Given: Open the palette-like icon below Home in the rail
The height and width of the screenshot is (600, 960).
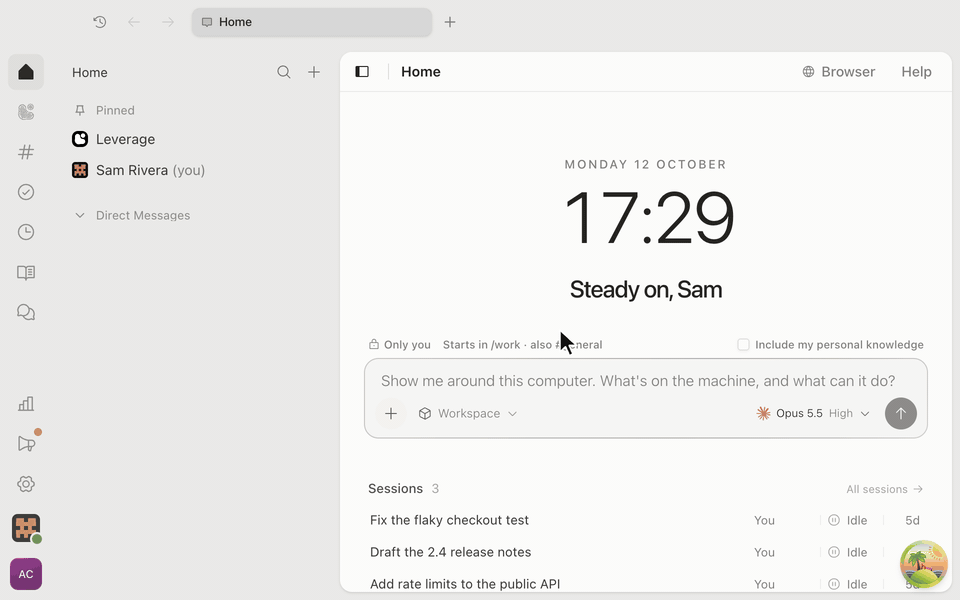Looking at the screenshot, I should [26, 112].
